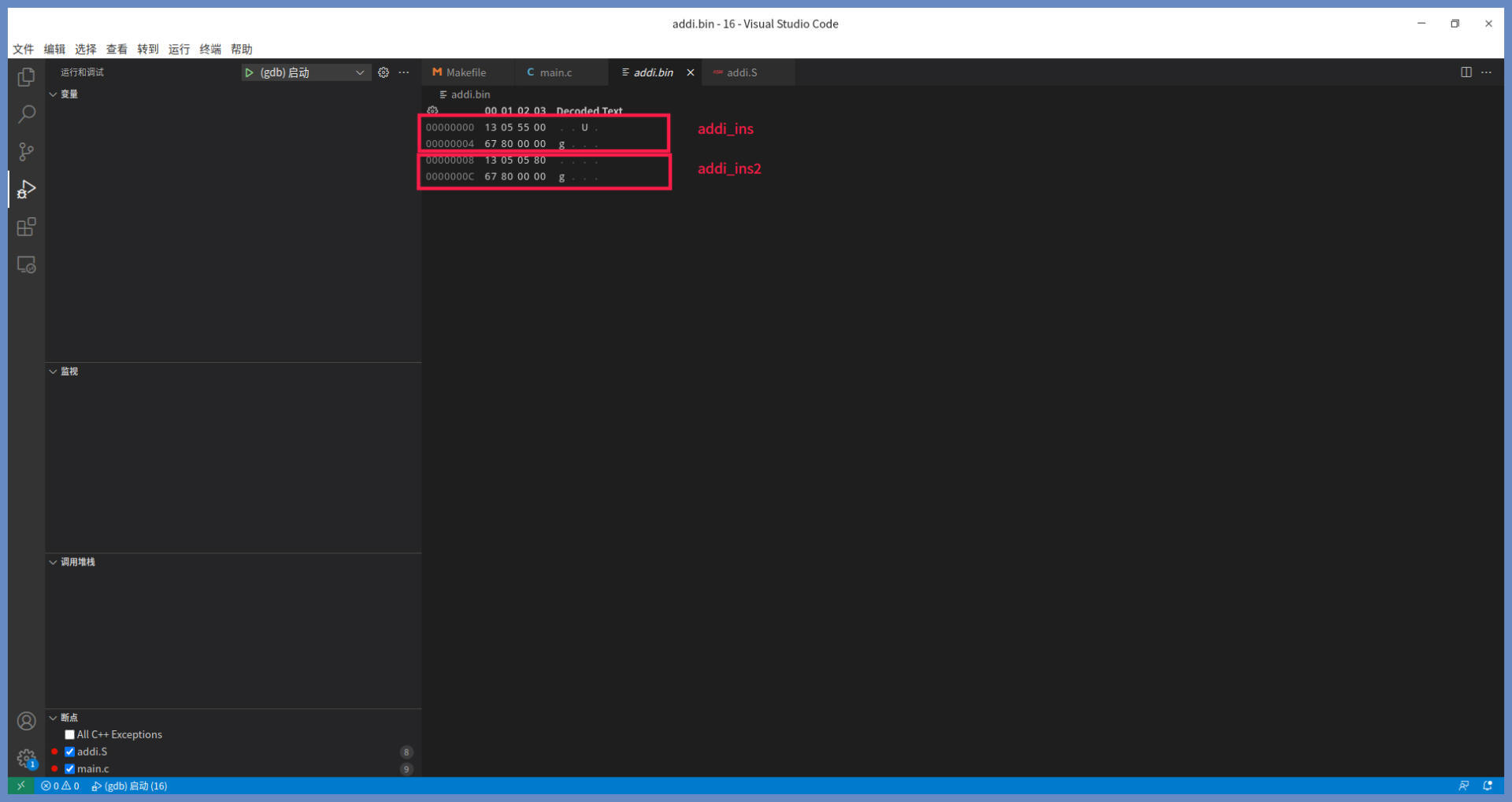Switch to the main.c tab
Image resolution: width=1512 pixels, height=802 pixels.
[x=555, y=72]
